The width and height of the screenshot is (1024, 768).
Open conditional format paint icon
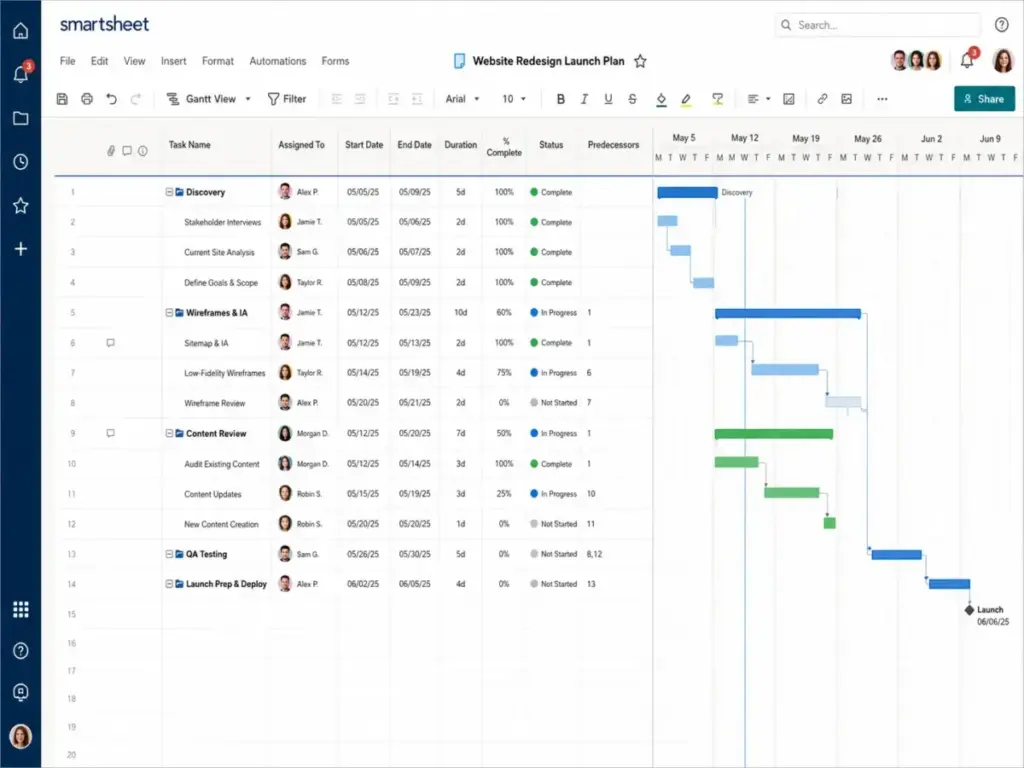(717, 99)
